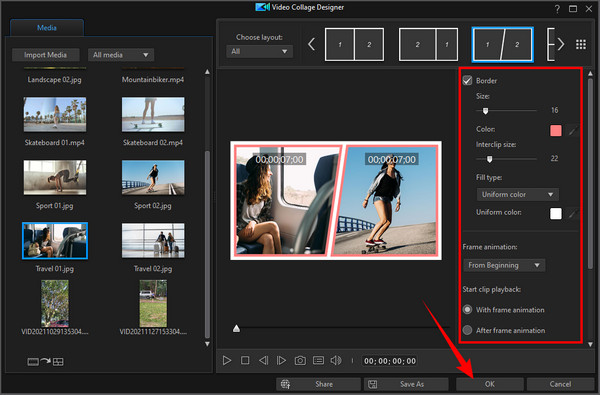Image resolution: width=600 pixels, height=395 pixels.
Task: Click the Save As button
Action: [406, 384]
